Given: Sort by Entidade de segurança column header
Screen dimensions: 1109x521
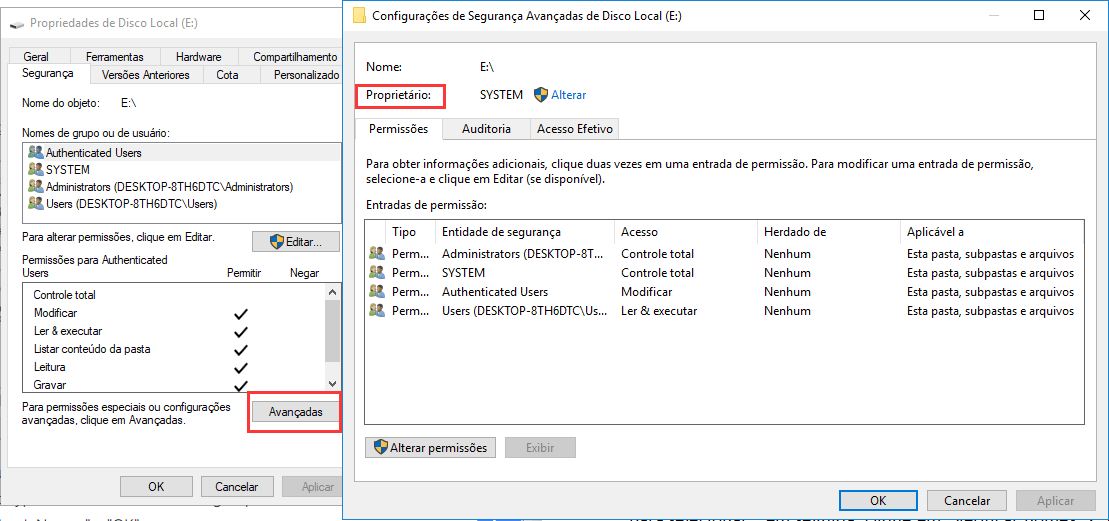Looking at the screenshot, I should (501, 232).
